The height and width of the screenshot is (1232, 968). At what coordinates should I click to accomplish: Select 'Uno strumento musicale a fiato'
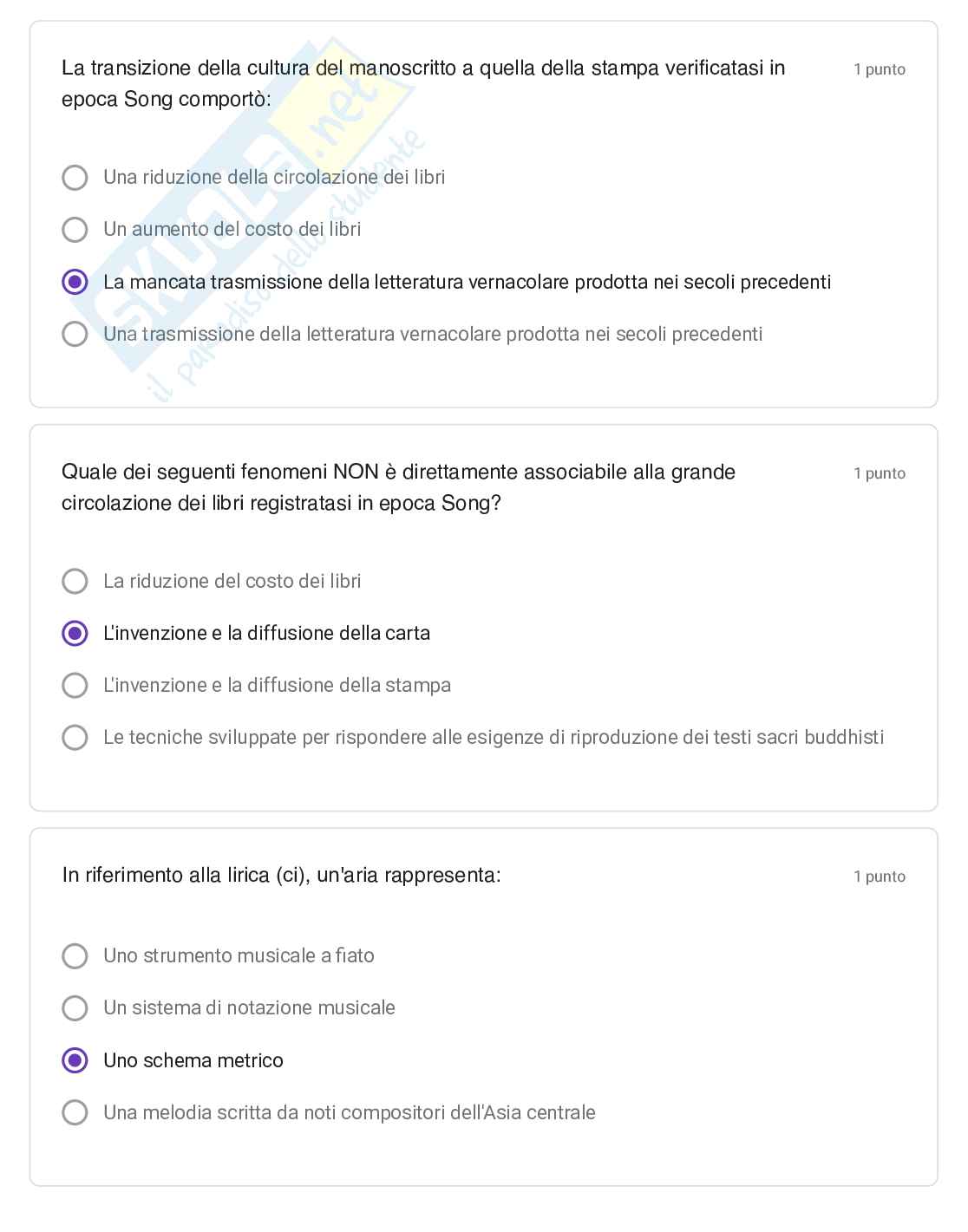[x=75, y=955]
